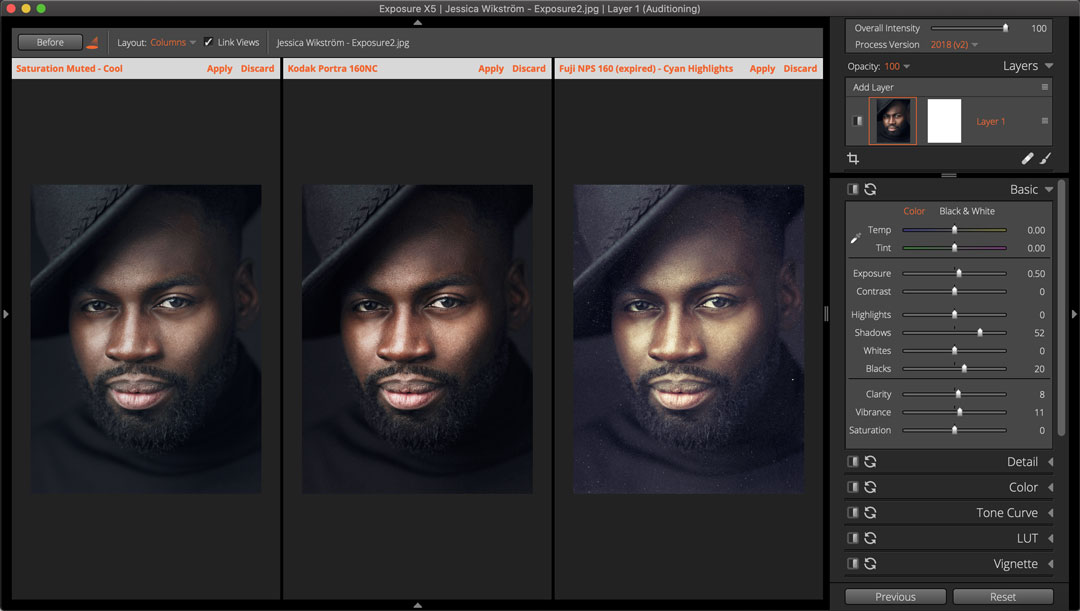Toggle the Link Views checkbox
The image size is (1080, 611).
click(x=208, y=43)
